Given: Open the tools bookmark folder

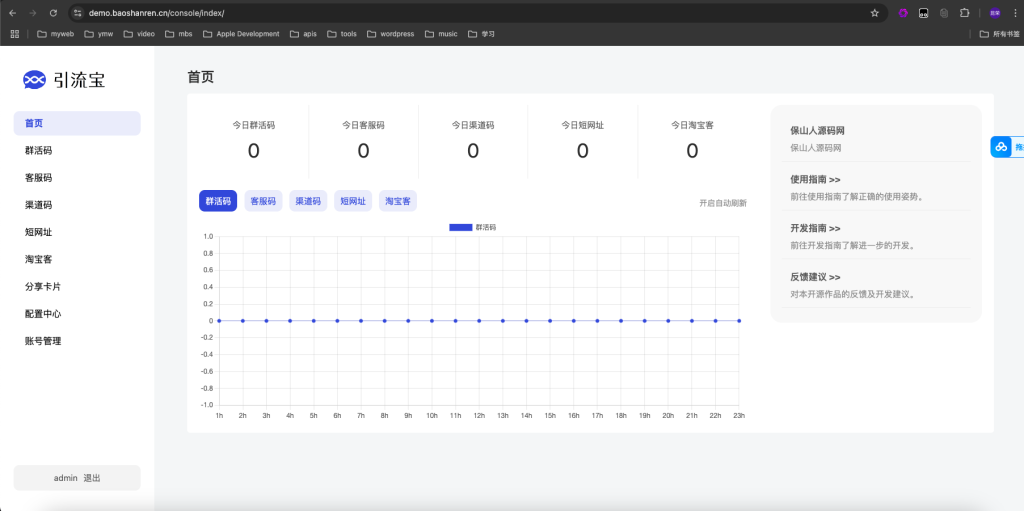Looking at the screenshot, I should pyautogui.click(x=342, y=34).
